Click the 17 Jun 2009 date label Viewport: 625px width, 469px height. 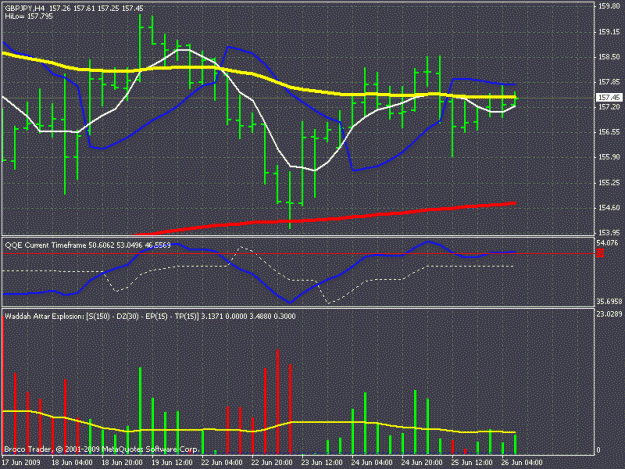click(21, 462)
